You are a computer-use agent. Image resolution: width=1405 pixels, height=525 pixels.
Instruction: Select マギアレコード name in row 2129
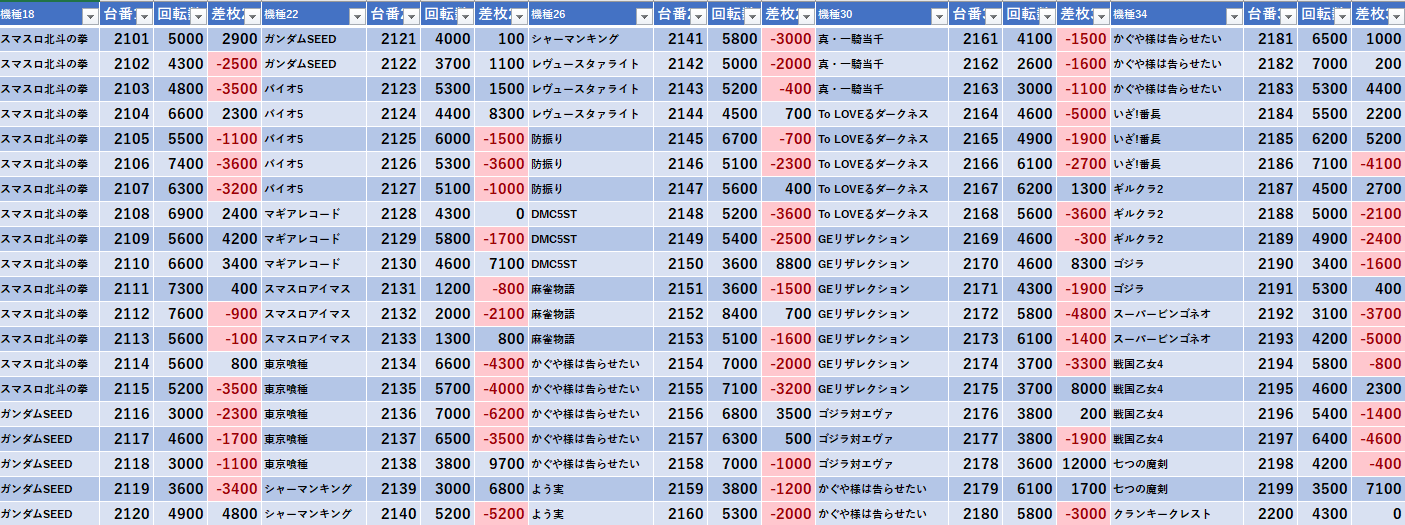(x=302, y=239)
